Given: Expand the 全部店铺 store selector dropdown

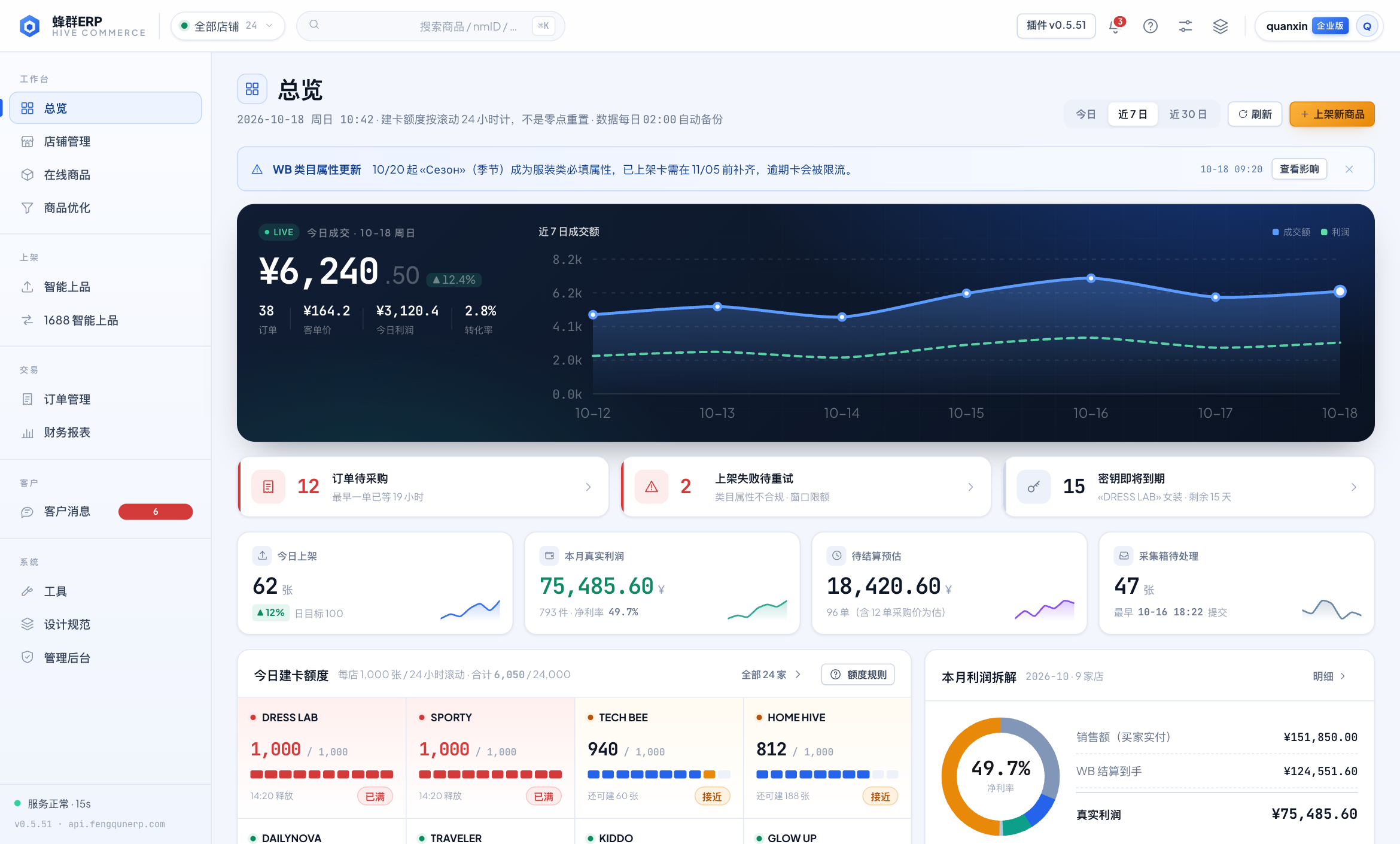Looking at the screenshot, I should tap(227, 26).
